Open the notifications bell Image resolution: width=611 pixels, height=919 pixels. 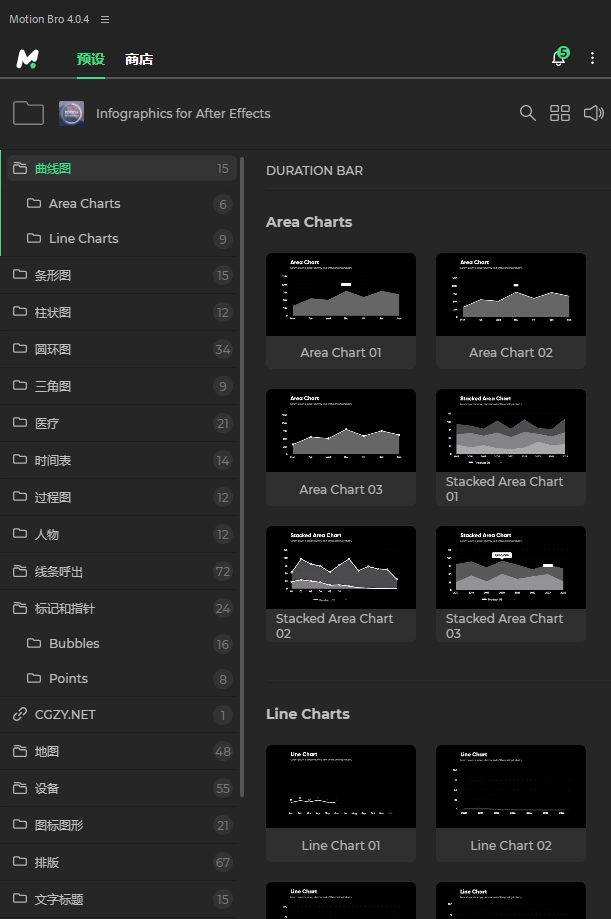[x=559, y=57]
